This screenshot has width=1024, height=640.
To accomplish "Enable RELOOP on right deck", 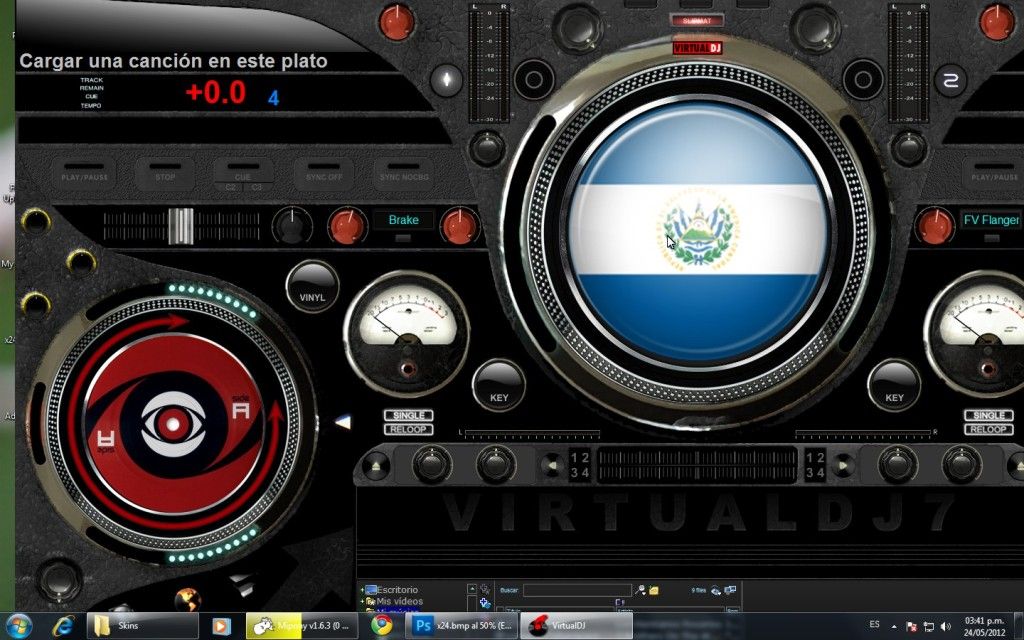I will coord(989,429).
